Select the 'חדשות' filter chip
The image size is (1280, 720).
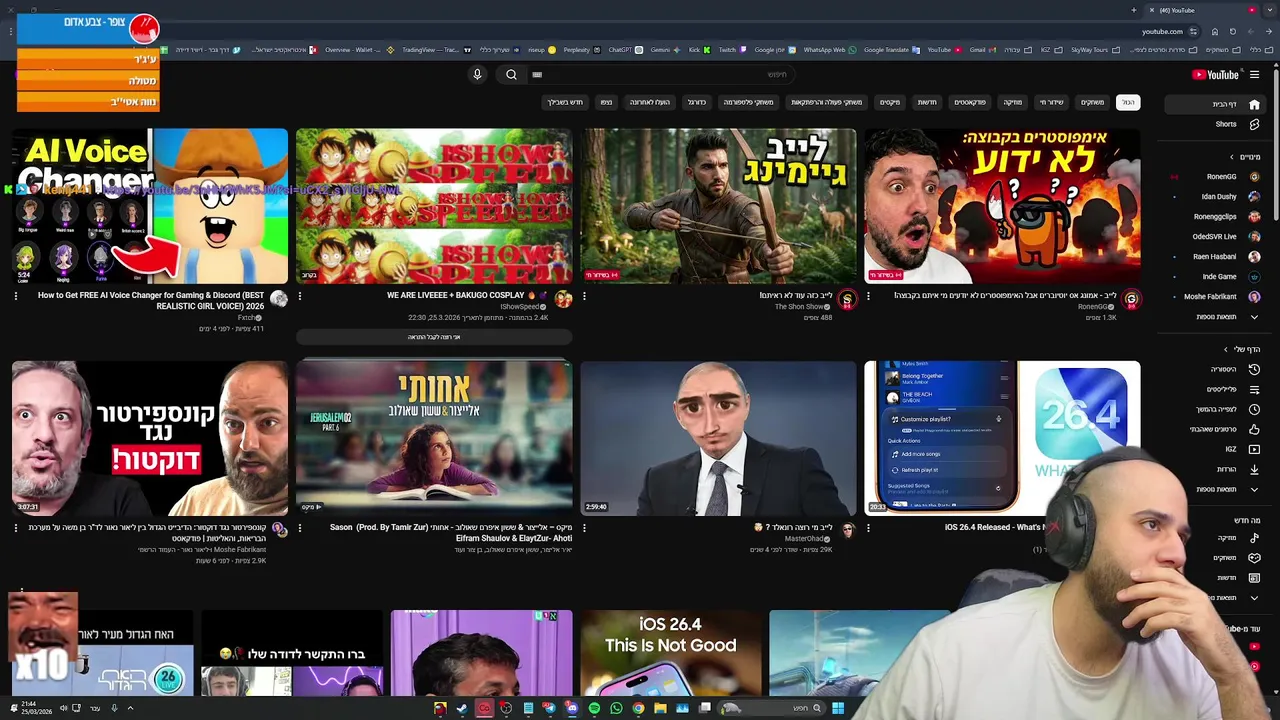[927, 102]
